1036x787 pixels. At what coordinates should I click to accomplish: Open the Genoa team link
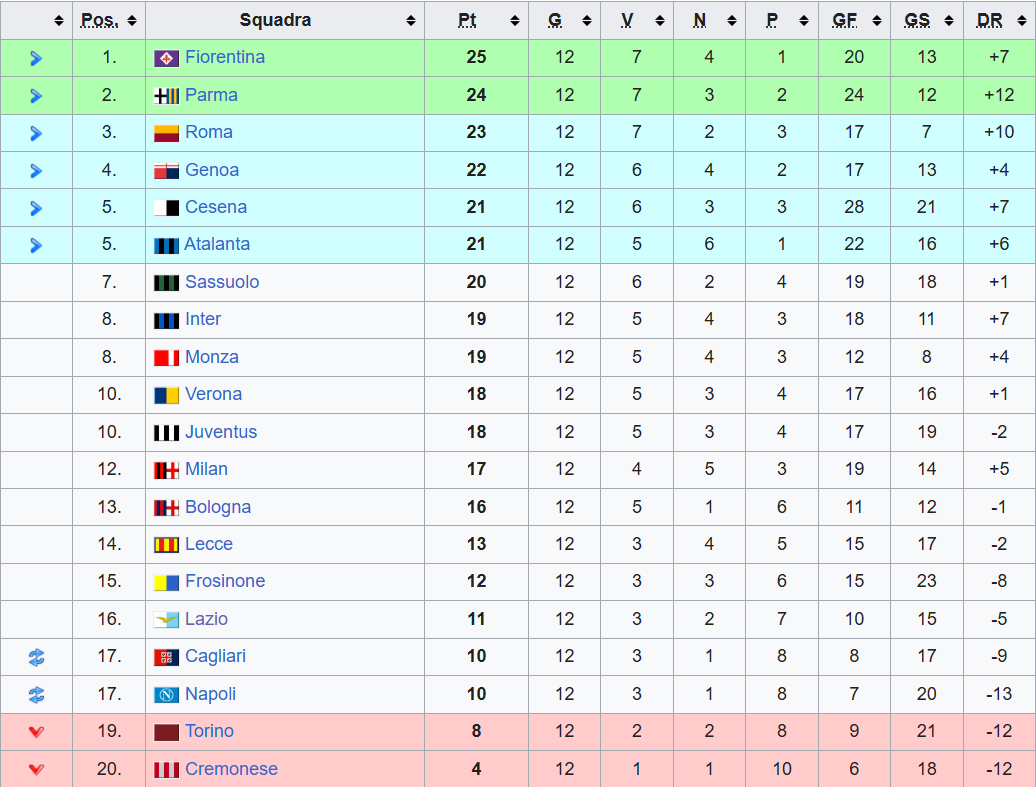(x=212, y=170)
